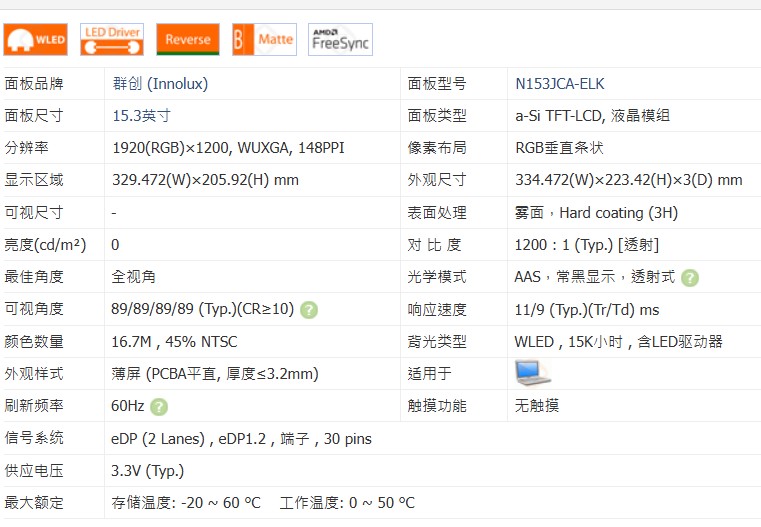Click the Matte surface badge

click(x=264, y=40)
